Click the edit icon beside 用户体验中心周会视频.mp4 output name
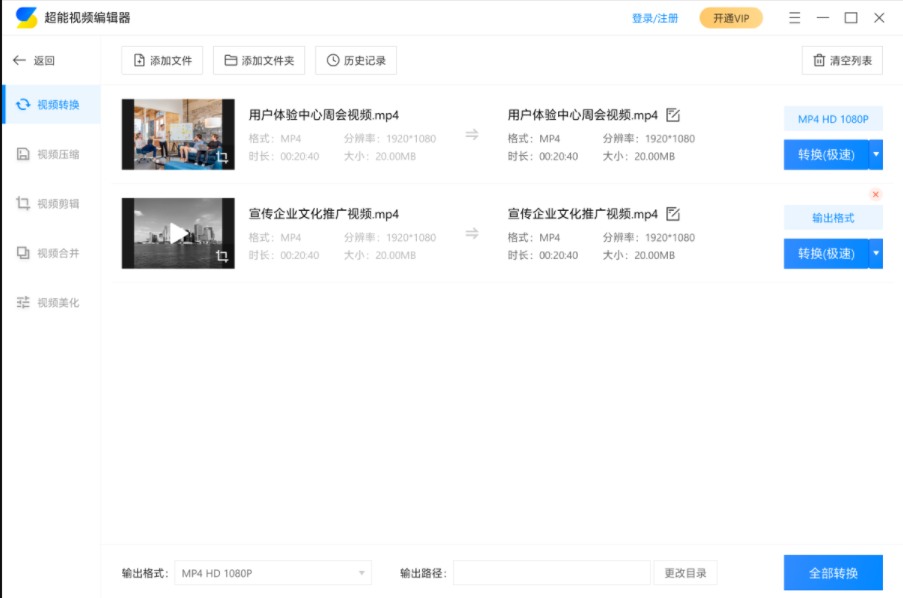The height and width of the screenshot is (598, 903). [673, 114]
